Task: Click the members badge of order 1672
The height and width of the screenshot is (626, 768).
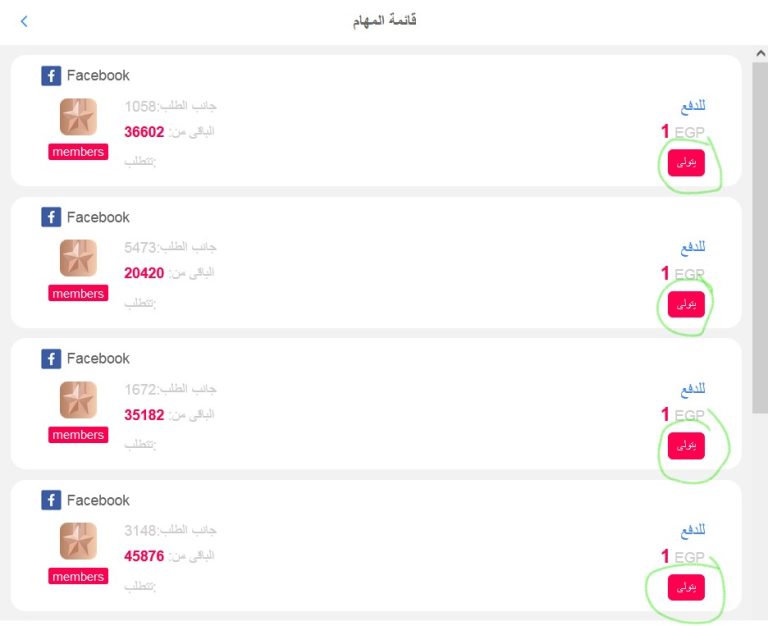Action: click(x=78, y=435)
